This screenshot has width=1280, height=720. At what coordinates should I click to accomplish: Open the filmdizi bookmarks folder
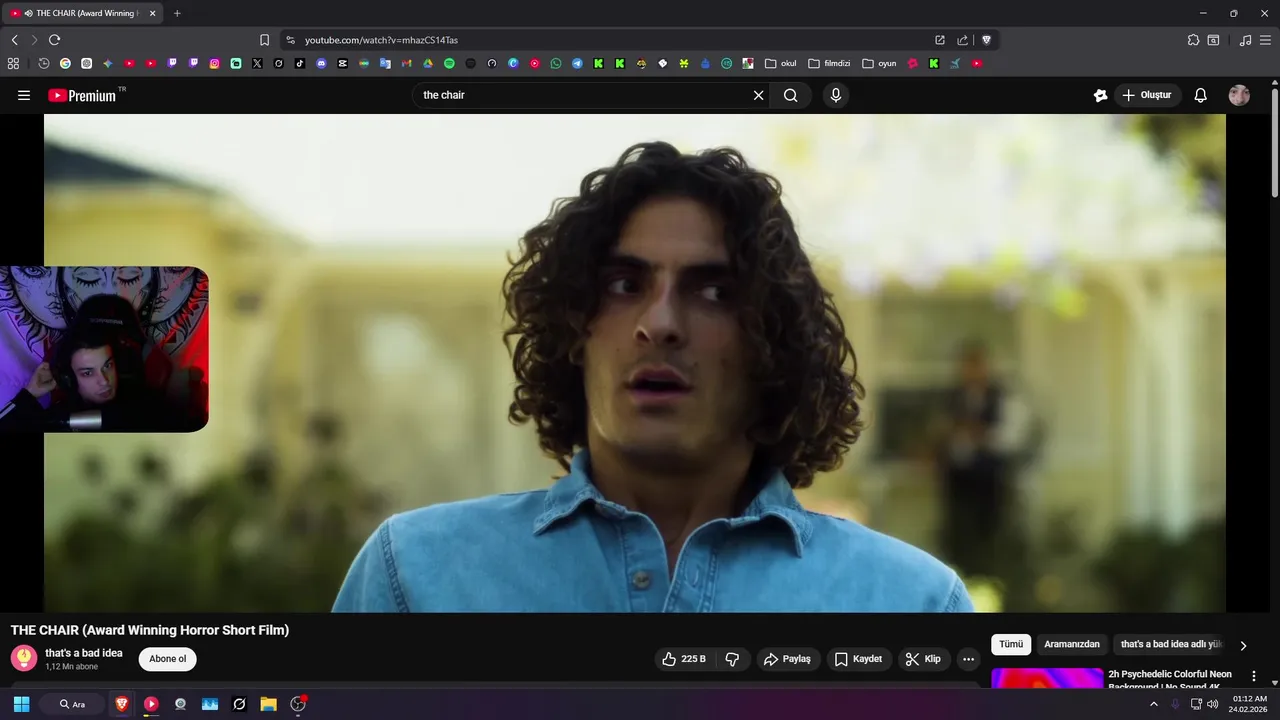pyautogui.click(x=829, y=63)
